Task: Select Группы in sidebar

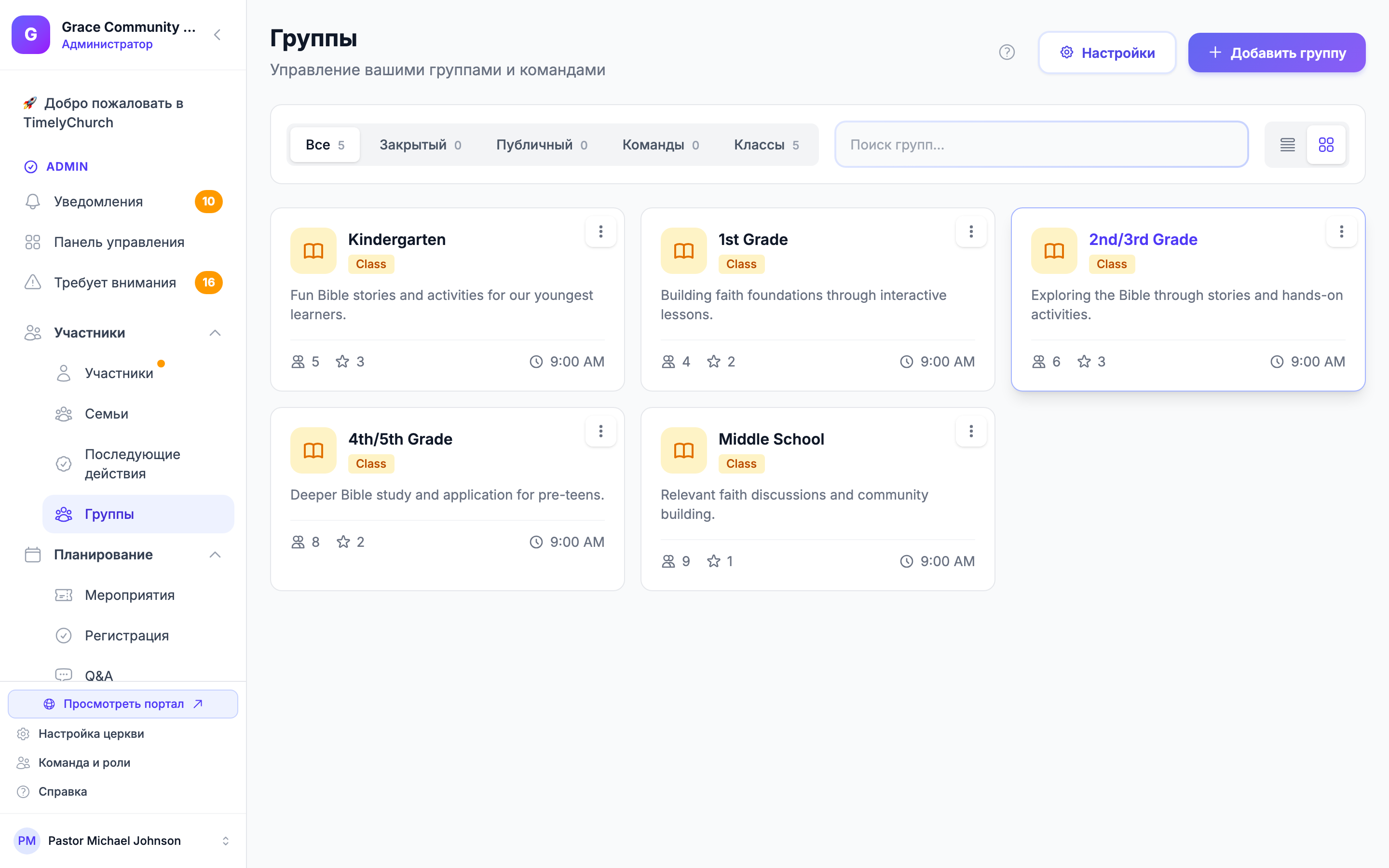Action: coord(138,514)
